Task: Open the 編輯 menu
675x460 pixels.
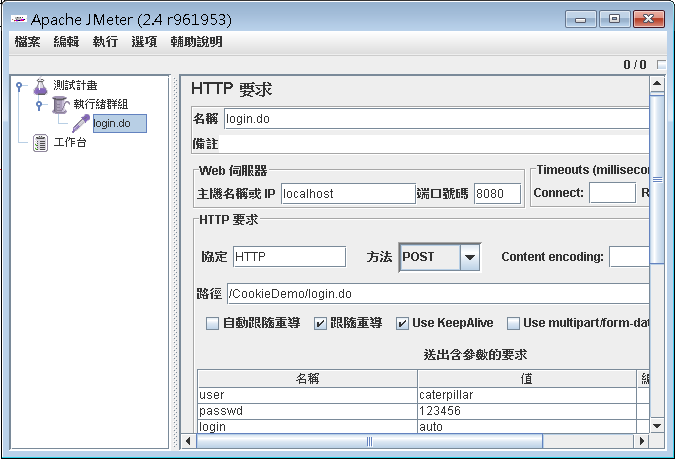Action: [66, 42]
